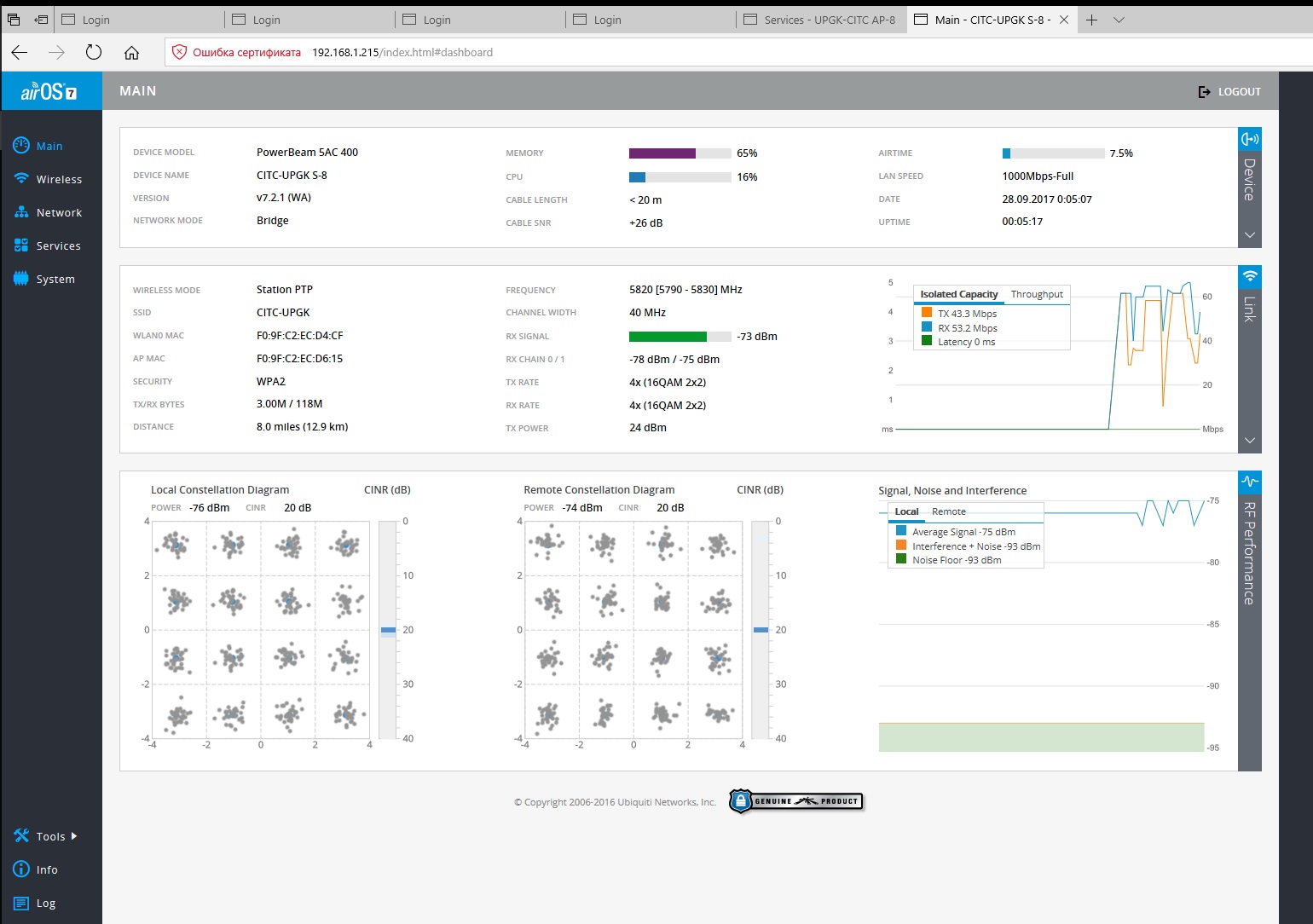Screen dimensions: 1313x924
Task: Click the AP MAC value F0:9F:C2:EC:D6:15
Action: coord(299,359)
